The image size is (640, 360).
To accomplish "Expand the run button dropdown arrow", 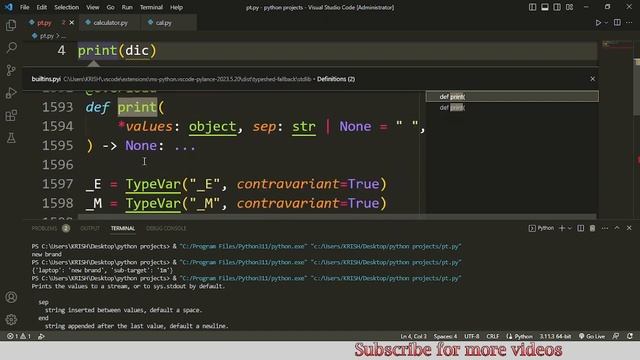I will 606,23.
